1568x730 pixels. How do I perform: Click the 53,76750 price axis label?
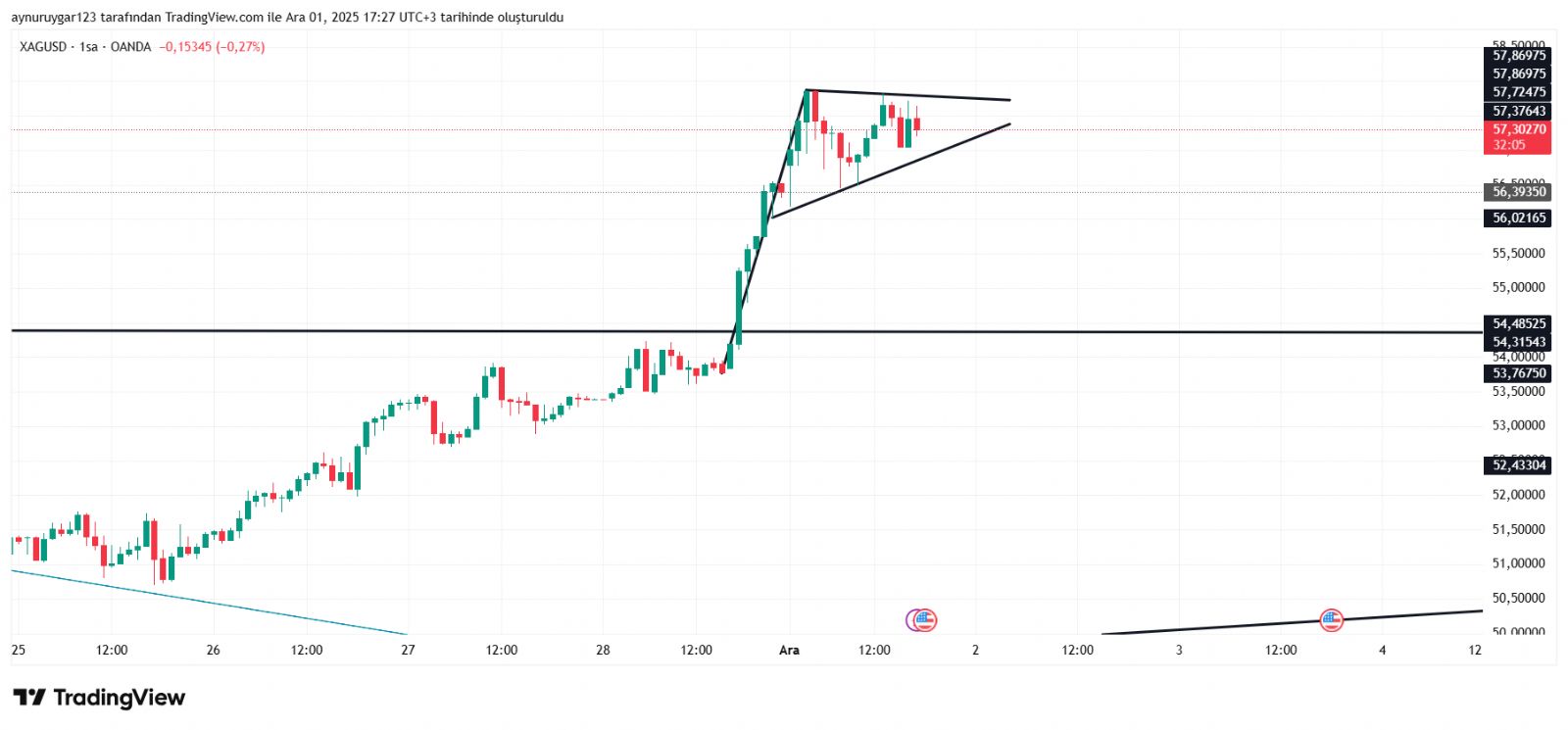pyautogui.click(x=1518, y=373)
